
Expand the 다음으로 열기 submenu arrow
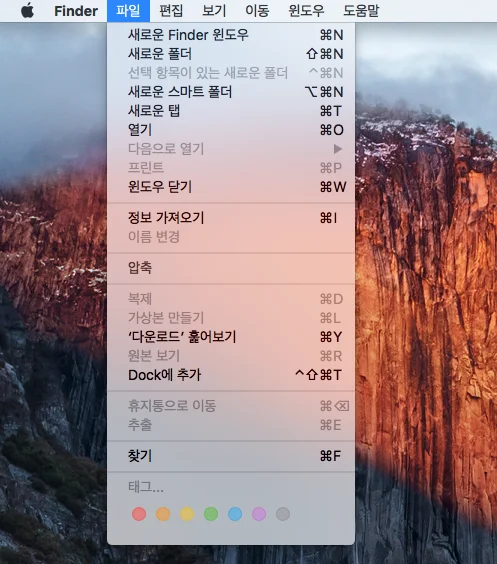tap(337, 149)
